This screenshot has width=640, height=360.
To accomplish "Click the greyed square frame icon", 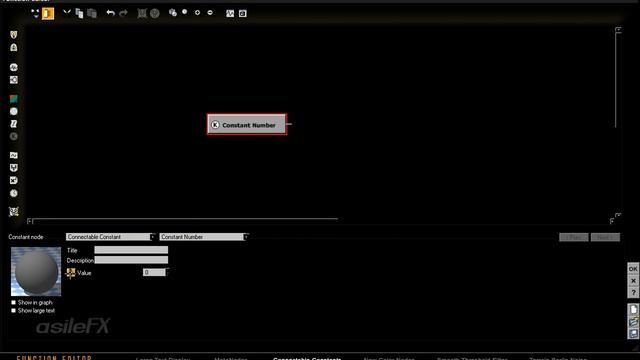I will pos(142,13).
